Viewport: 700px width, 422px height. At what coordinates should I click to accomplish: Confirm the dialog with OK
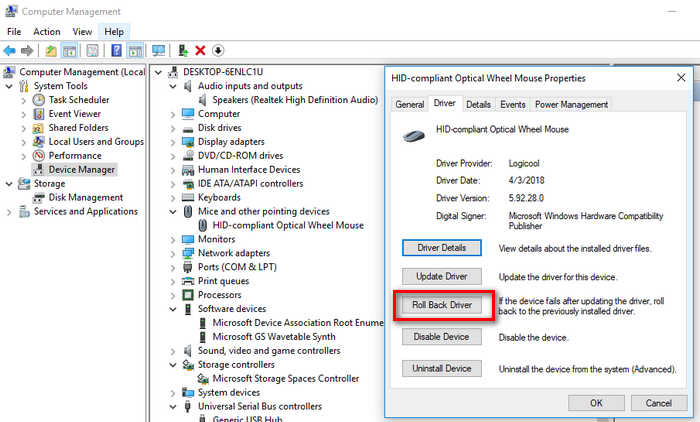click(596, 403)
